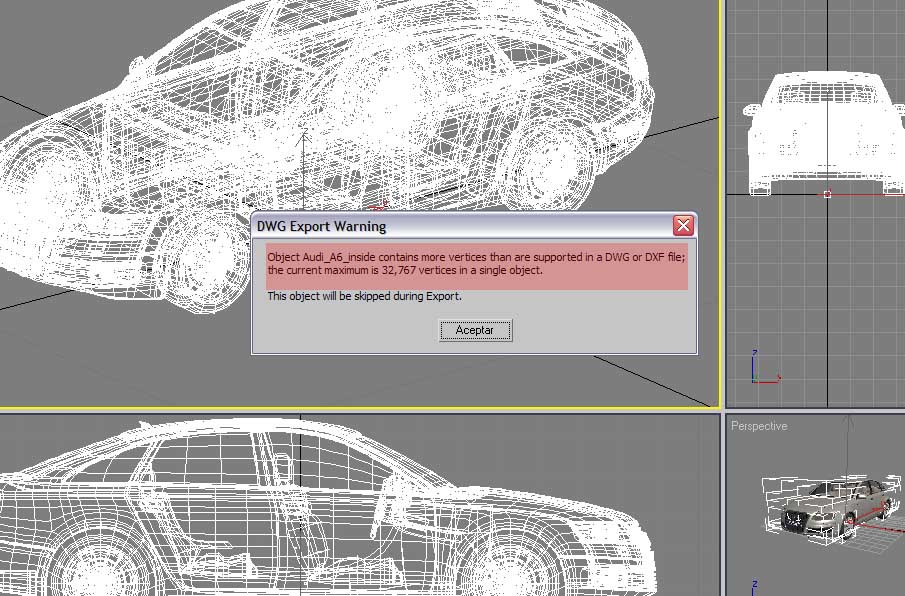
Task: Click the Perspective viewport label
Action: coord(759,426)
